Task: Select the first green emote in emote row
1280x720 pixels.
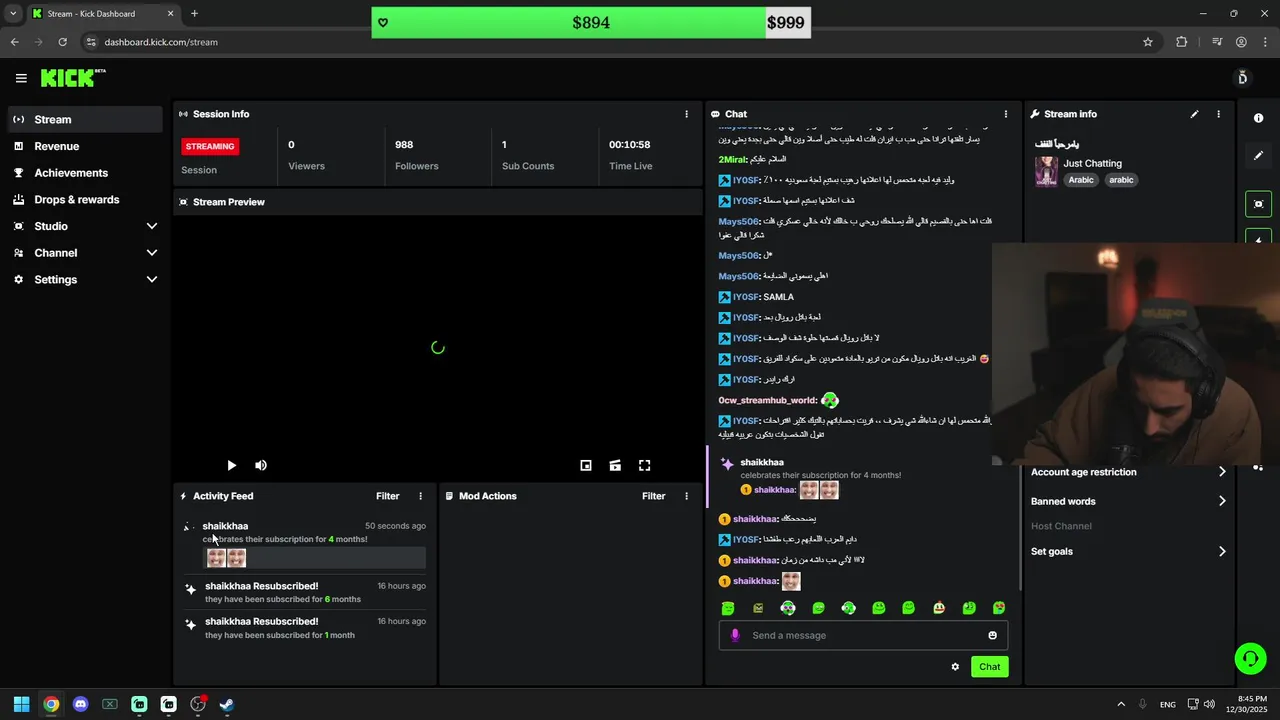Action: (728, 608)
